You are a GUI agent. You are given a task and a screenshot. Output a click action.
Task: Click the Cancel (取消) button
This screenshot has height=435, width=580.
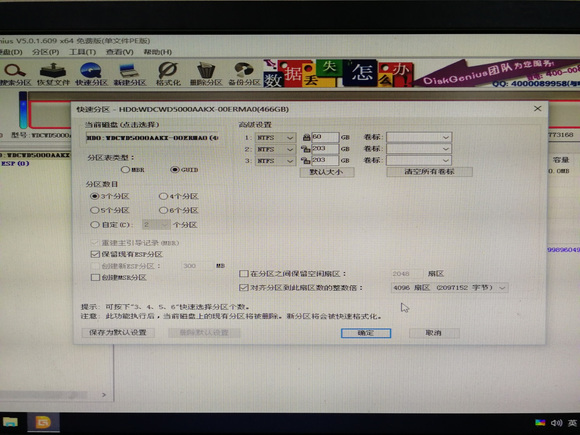434,333
